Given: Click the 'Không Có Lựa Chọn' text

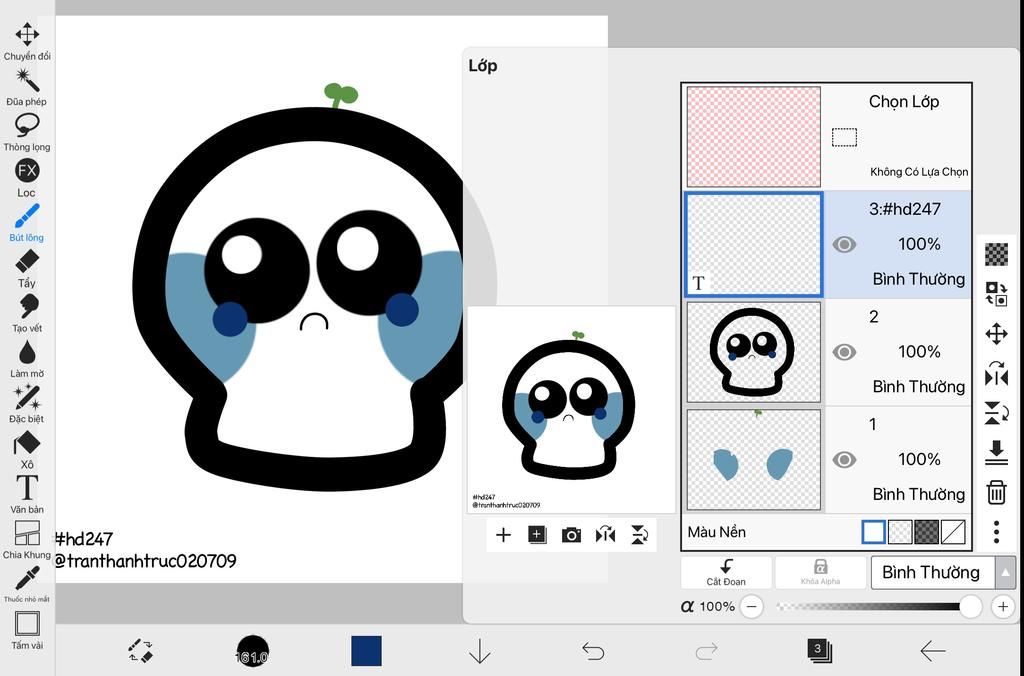Looking at the screenshot, I should tap(919, 172).
